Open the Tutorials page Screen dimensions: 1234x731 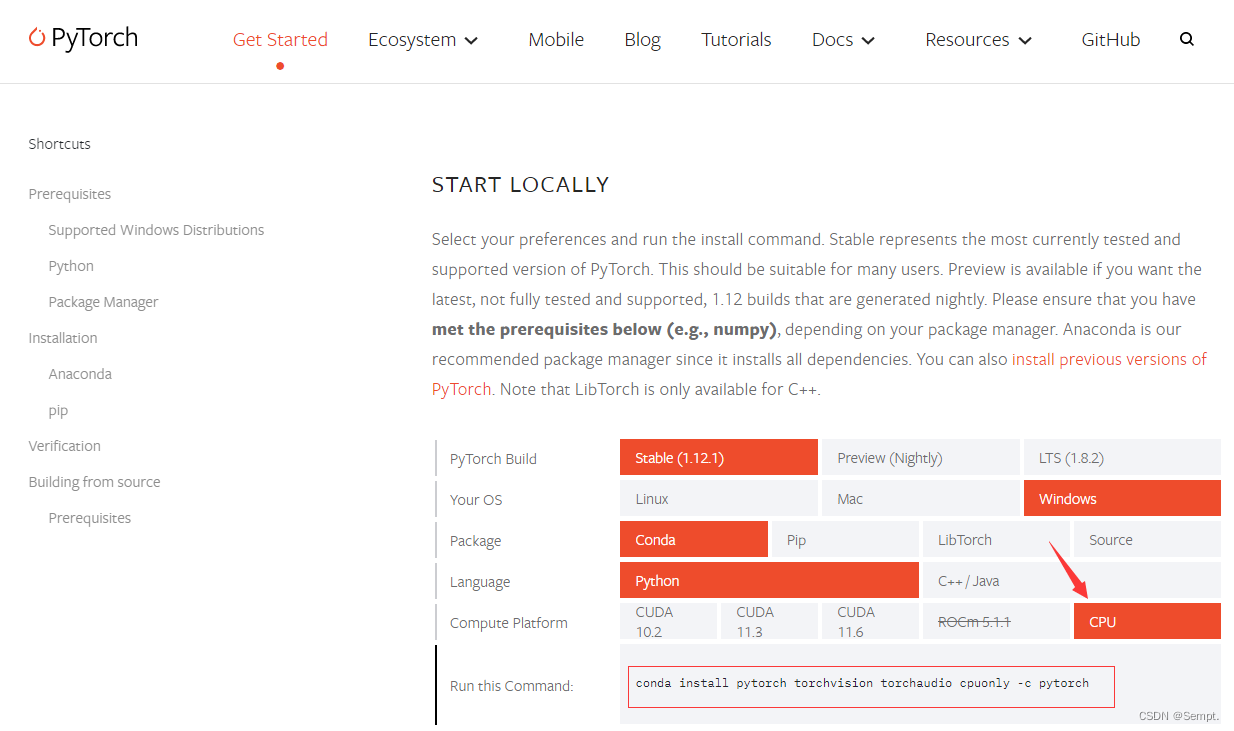[x=736, y=40]
